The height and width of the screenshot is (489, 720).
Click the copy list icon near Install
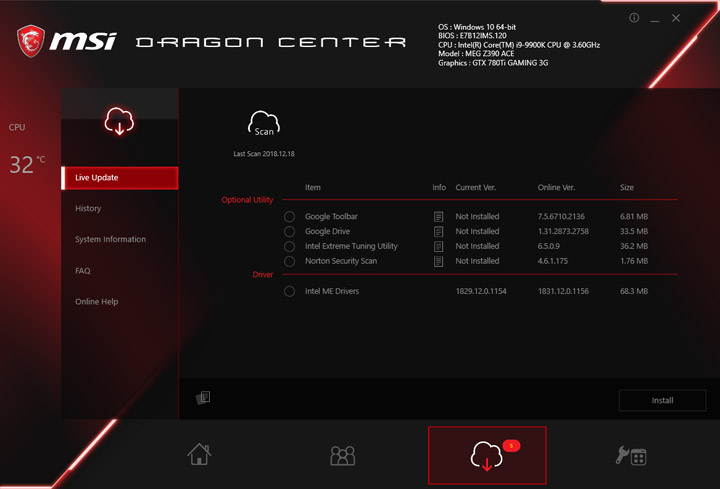click(x=203, y=398)
